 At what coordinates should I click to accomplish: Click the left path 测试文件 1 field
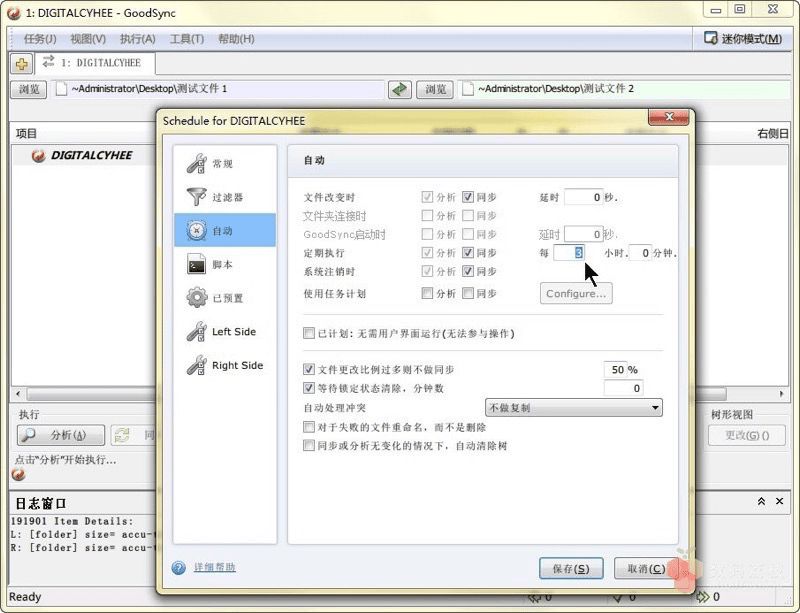[217, 89]
